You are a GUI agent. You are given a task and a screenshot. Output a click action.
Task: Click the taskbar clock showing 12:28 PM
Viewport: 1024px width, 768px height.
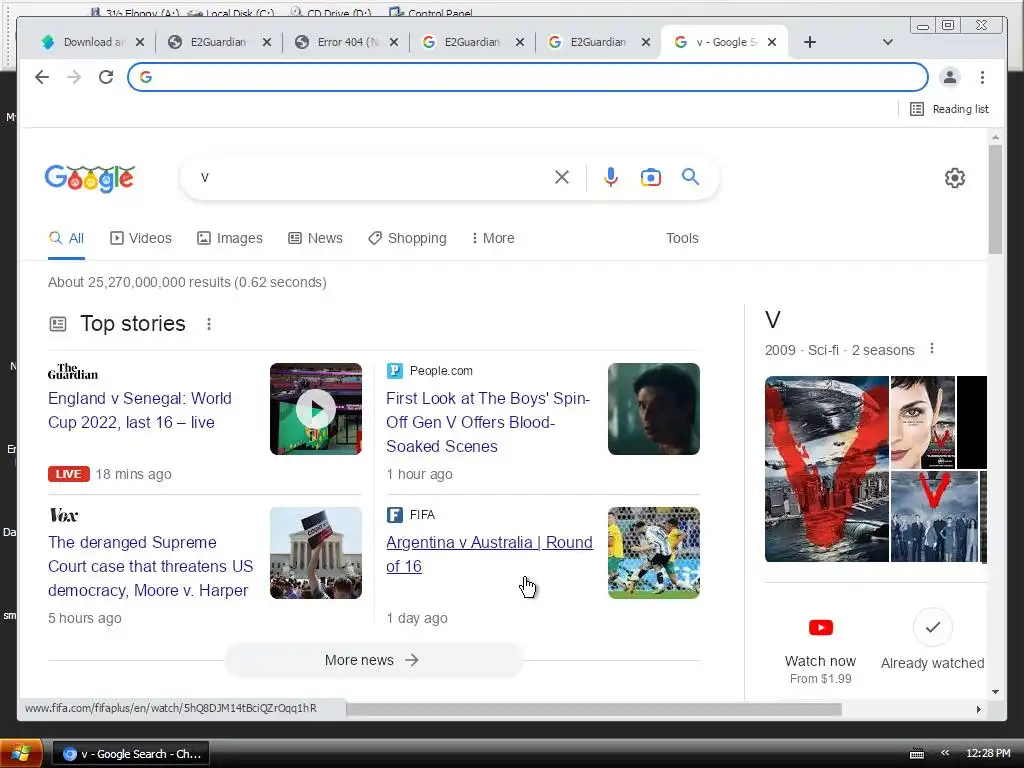(x=988, y=753)
